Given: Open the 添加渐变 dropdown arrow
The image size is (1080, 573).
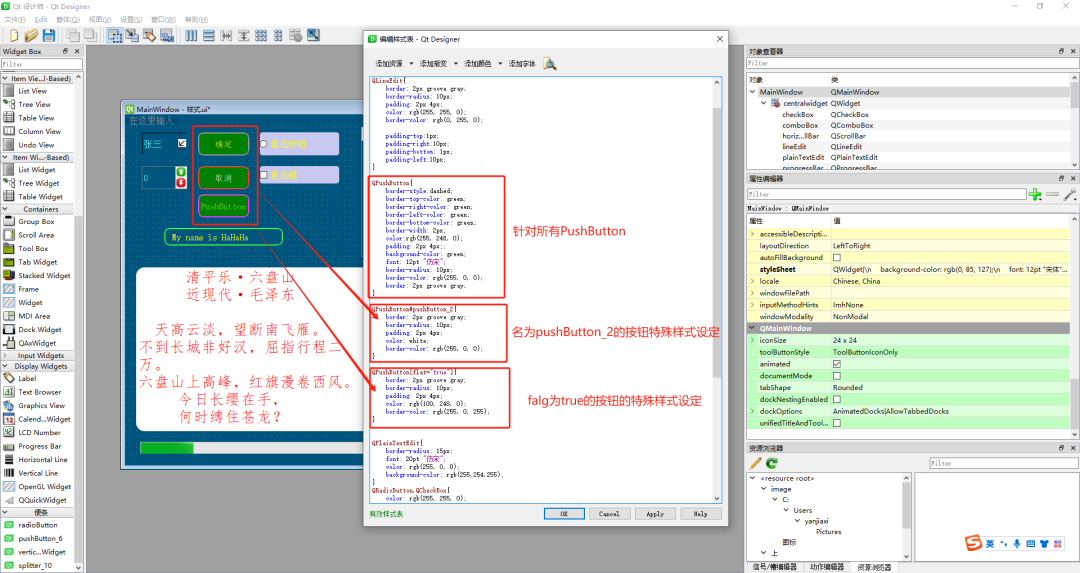Looking at the screenshot, I should coord(455,63).
